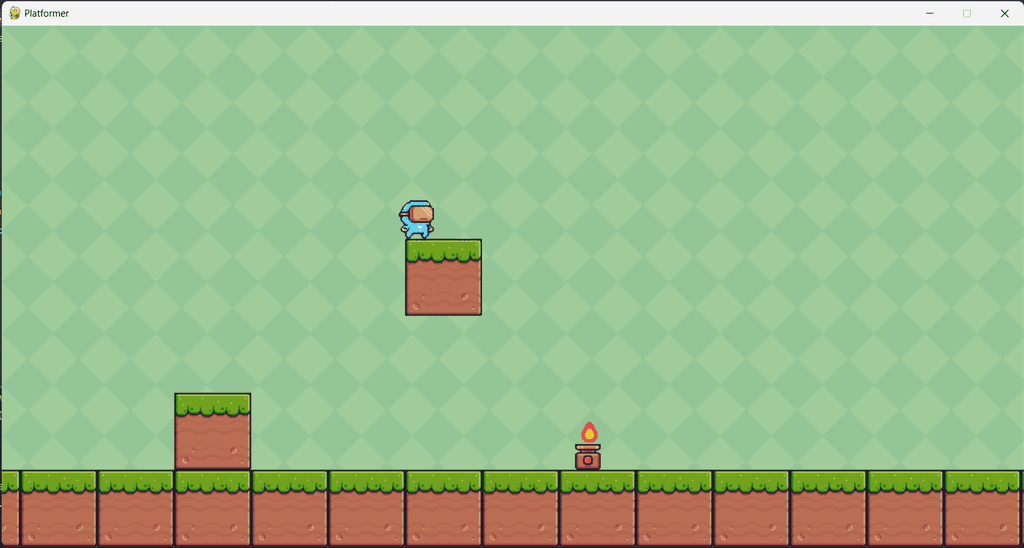Click the fire trap on the ground
The height and width of the screenshot is (548, 1024).
588,445
